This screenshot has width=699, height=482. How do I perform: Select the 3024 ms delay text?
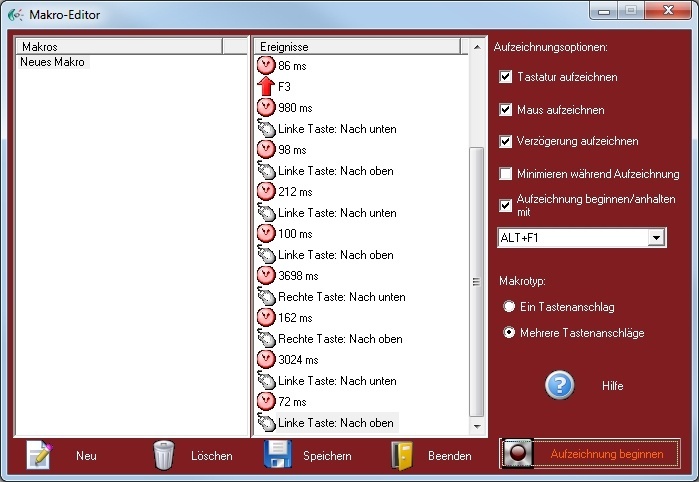298,359
